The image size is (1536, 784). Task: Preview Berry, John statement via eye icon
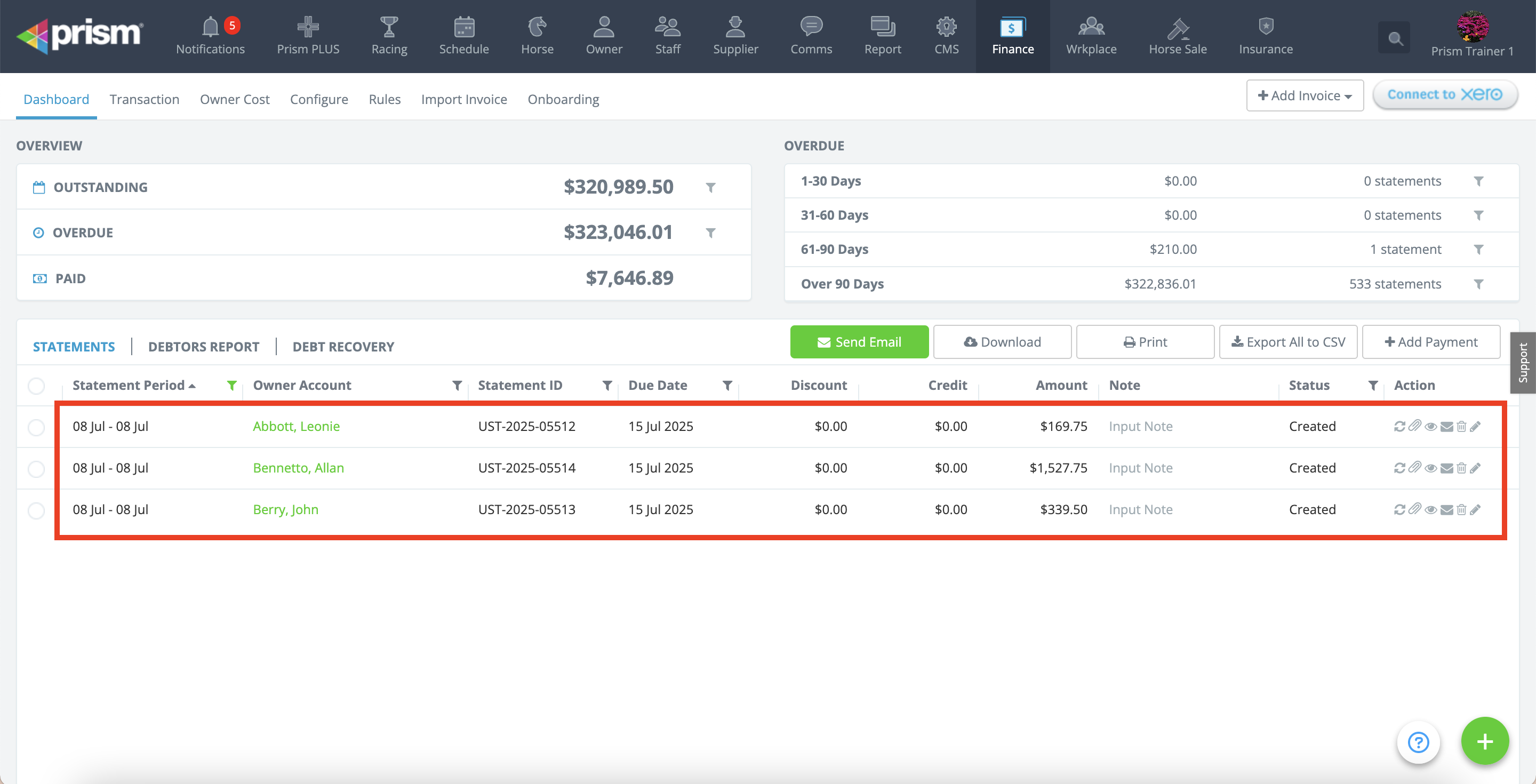coord(1430,510)
